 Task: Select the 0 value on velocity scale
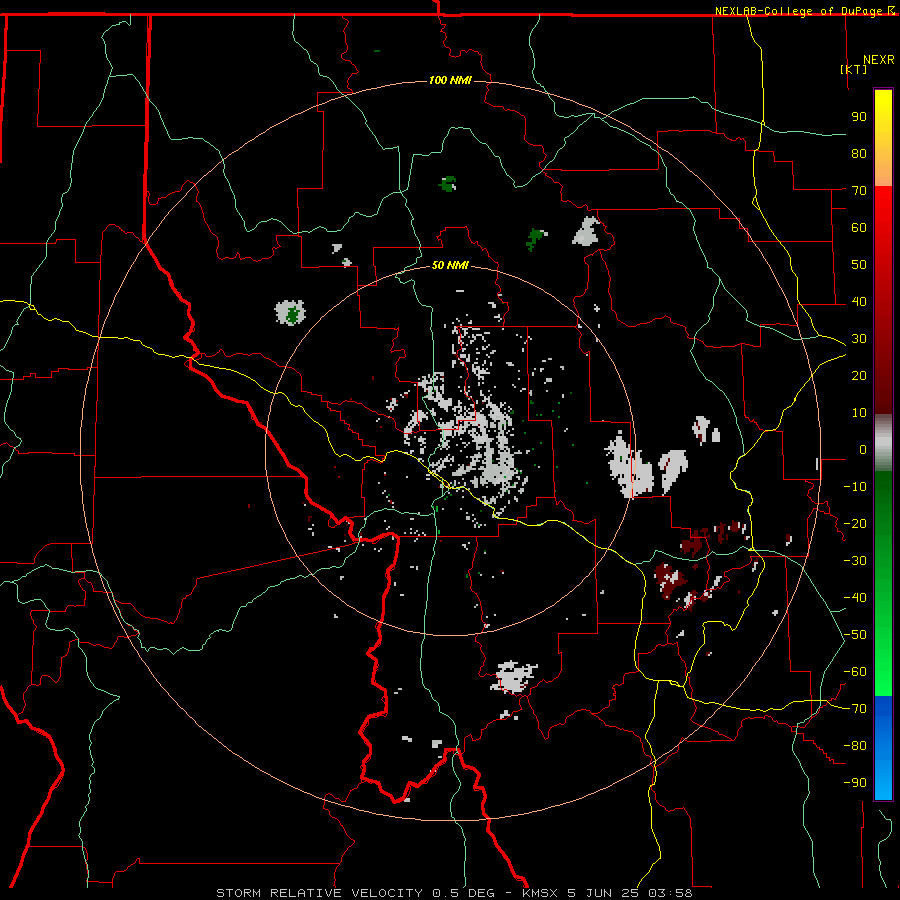(863, 450)
